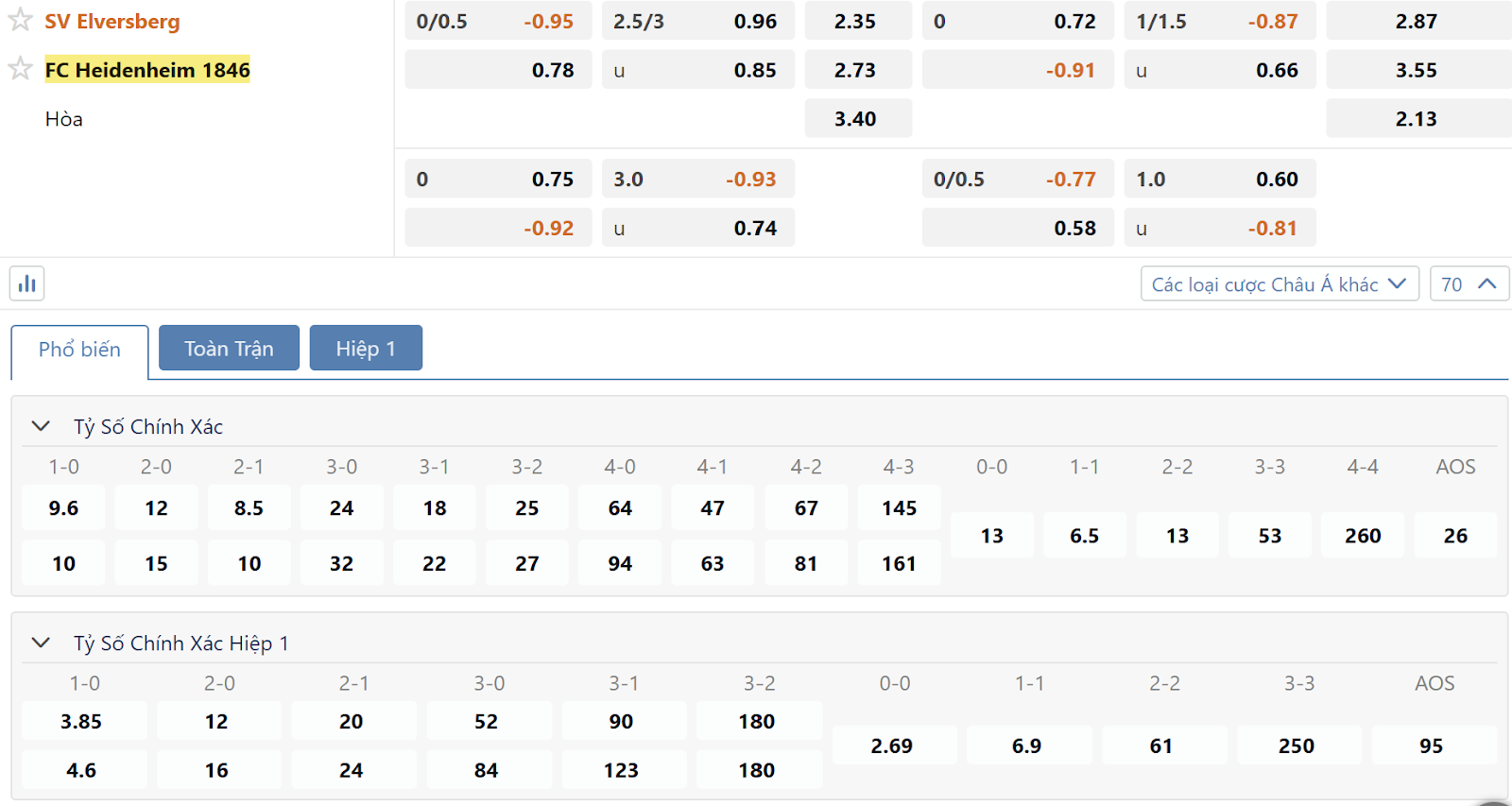Image resolution: width=1512 pixels, height=806 pixels.
Task: Pick correct score 3-0 home odds 24
Action: click(x=341, y=508)
